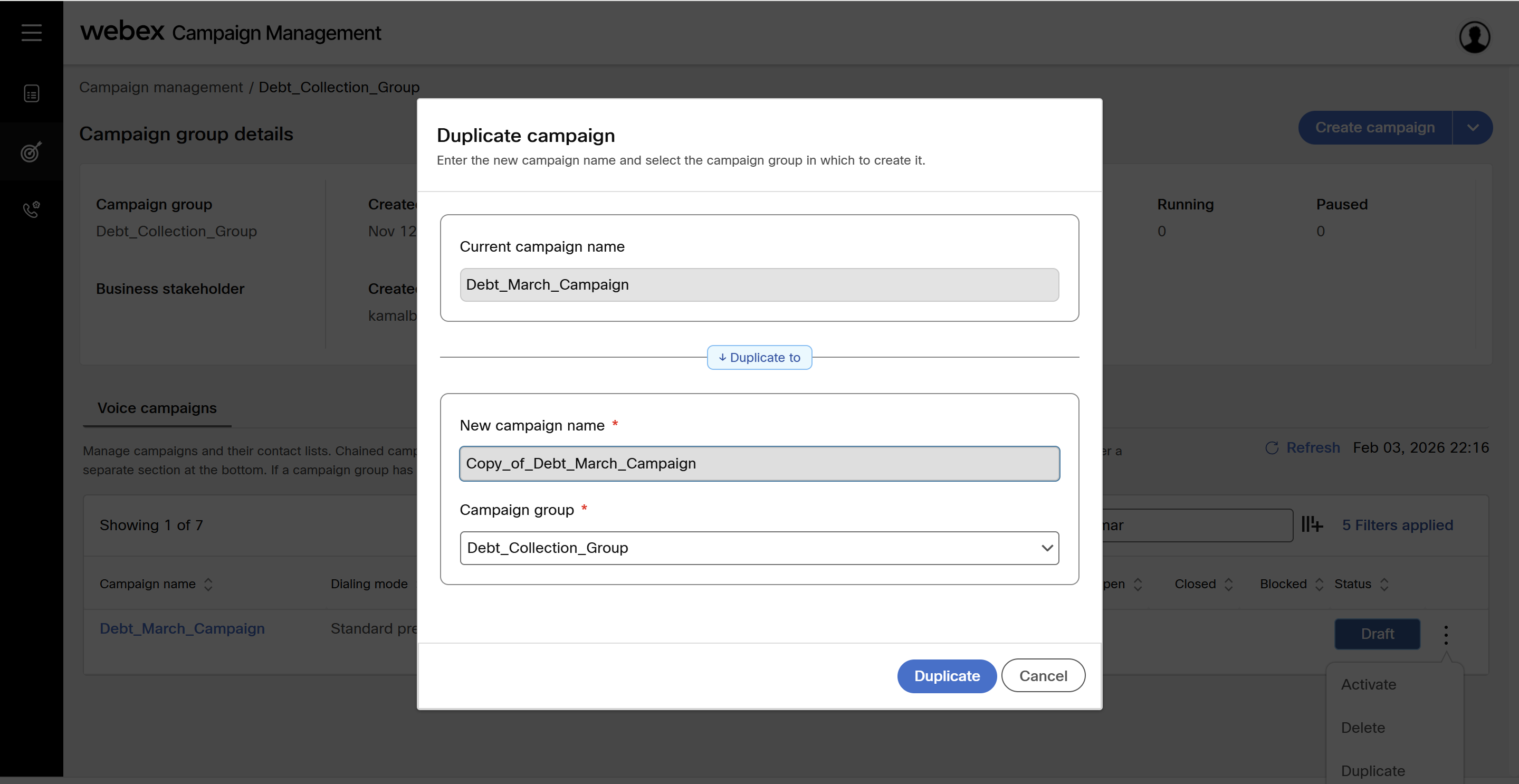Choose Delete in the context menu
This screenshot has width=1519, height=784.
pyautogui.click(x=1363, y=728)
